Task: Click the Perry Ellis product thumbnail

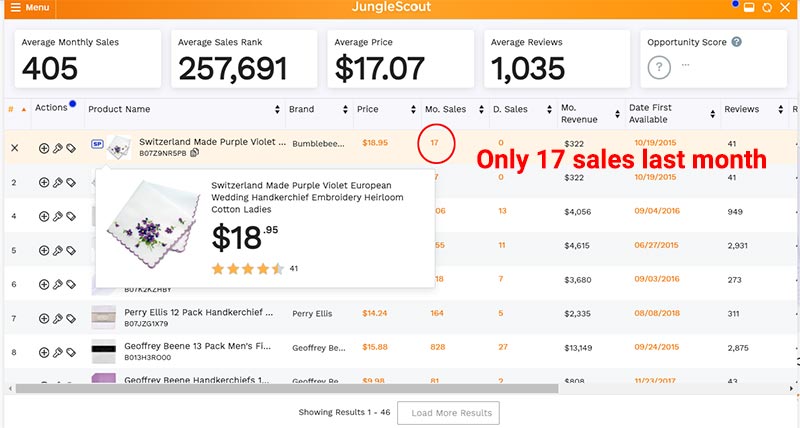Action: (104, 317)
